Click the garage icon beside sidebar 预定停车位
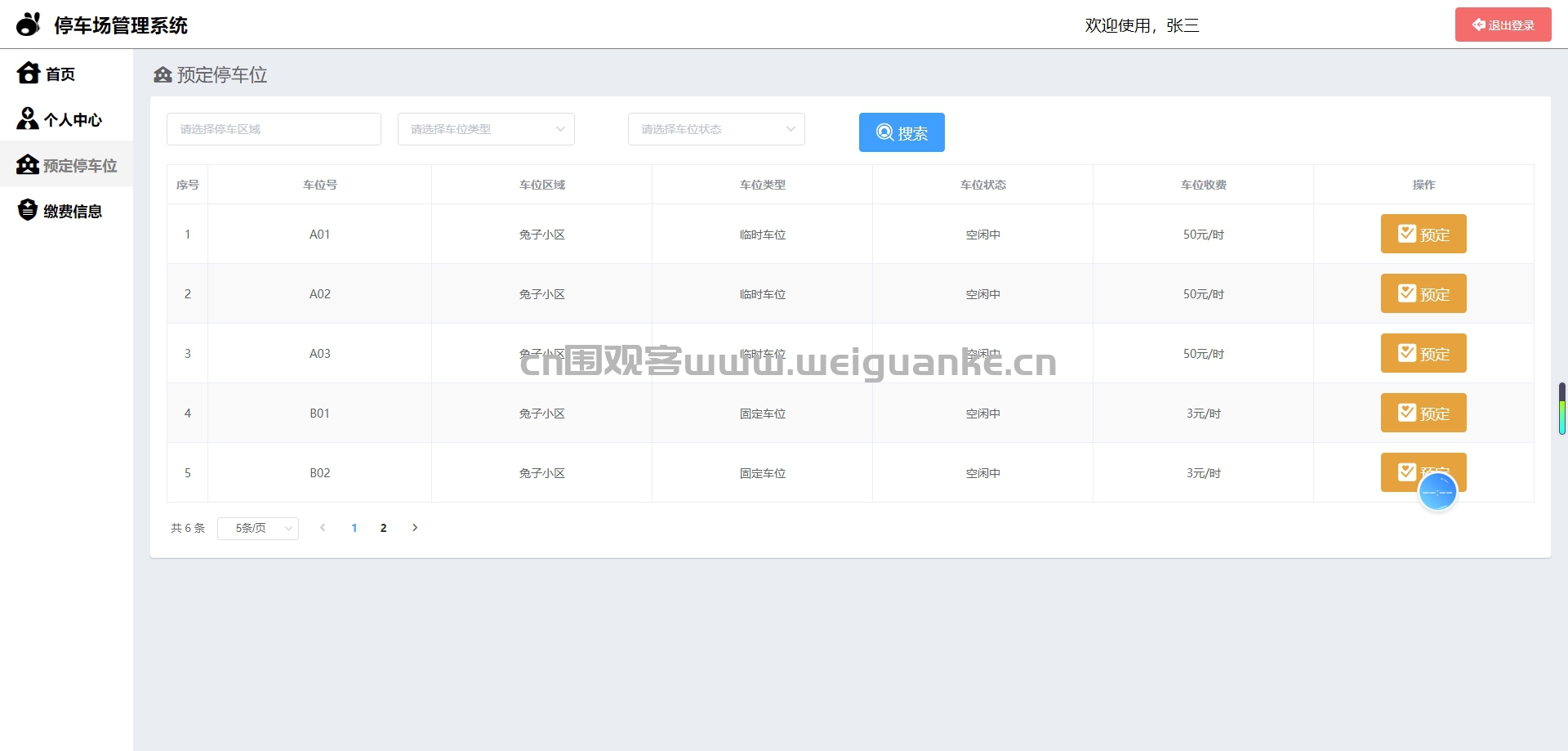 click(x=28, y=164)
